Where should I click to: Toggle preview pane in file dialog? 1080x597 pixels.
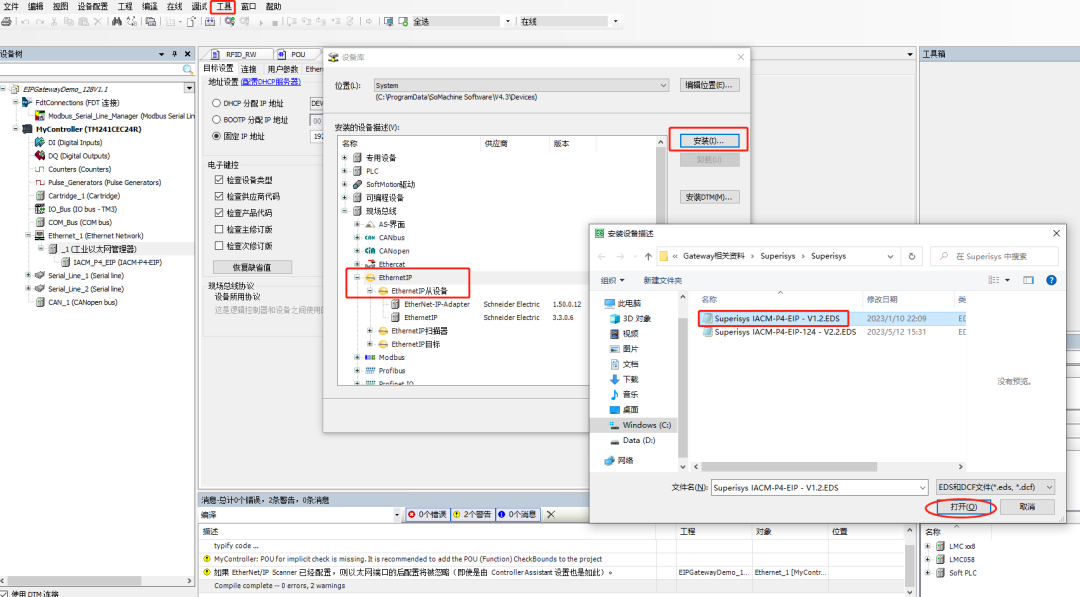click(1028, 280)
